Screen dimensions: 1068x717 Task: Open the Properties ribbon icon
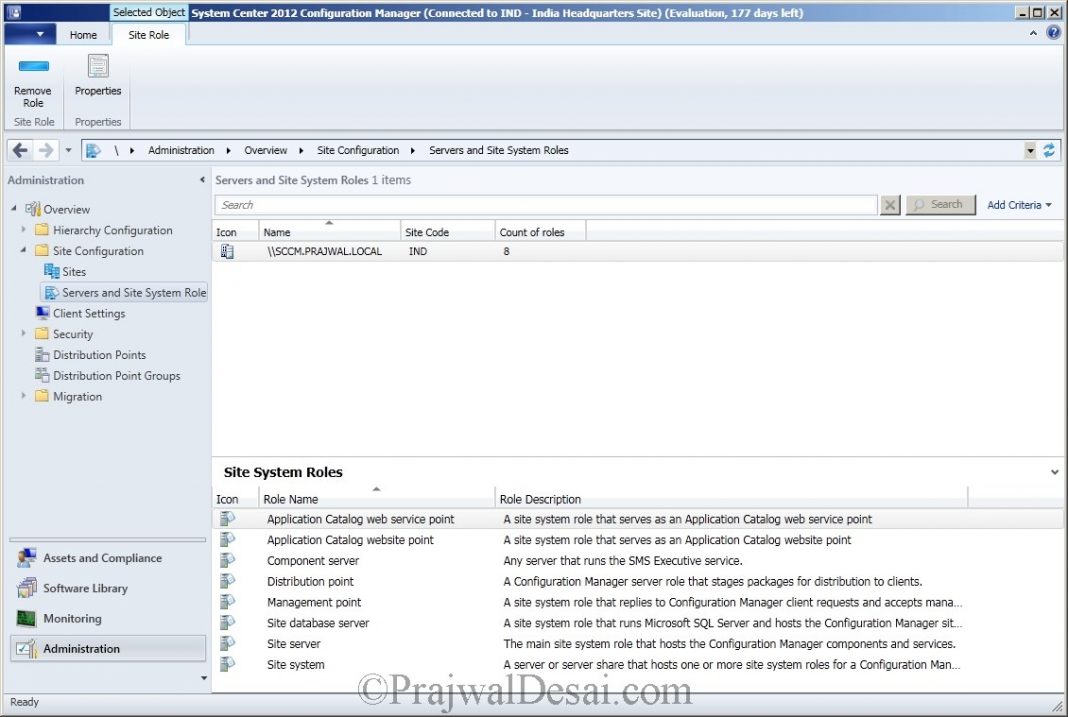98,66
